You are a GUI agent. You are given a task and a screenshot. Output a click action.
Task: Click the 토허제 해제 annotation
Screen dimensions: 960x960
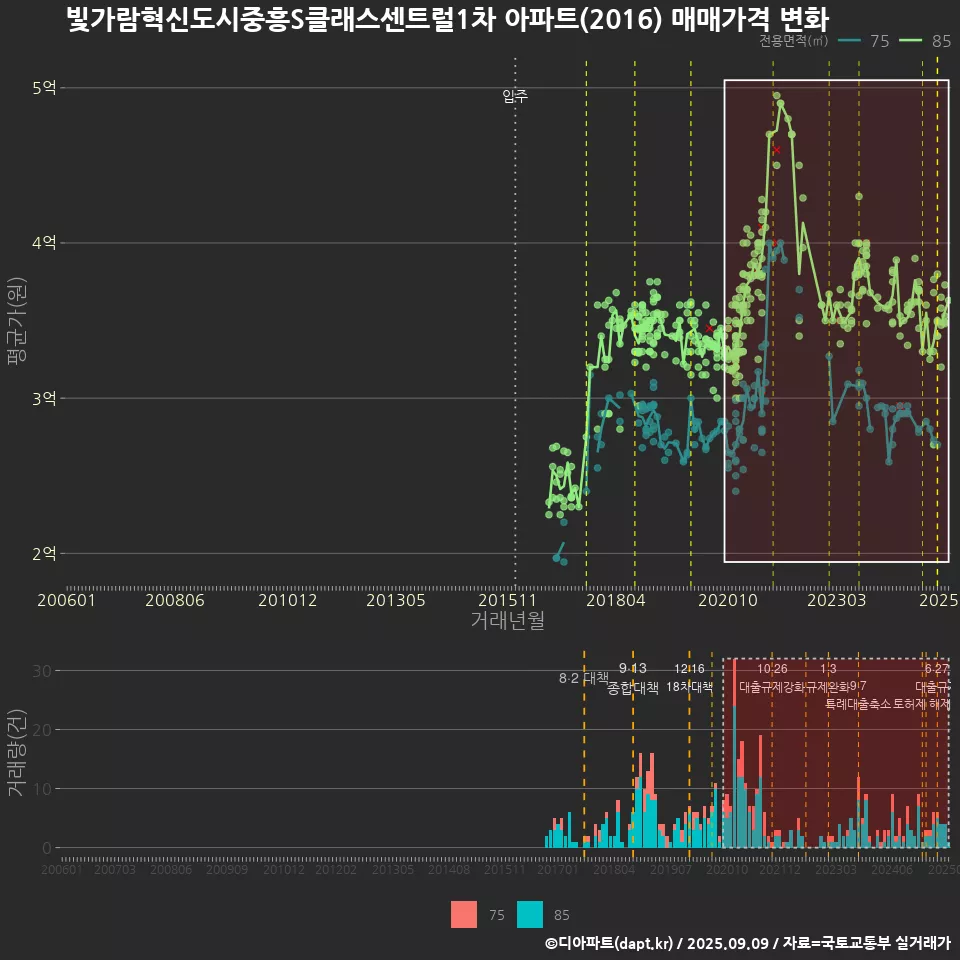tap(921, 704)
